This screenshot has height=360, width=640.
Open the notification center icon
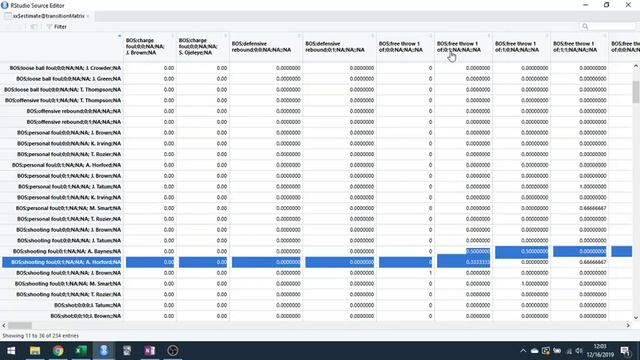pyautogui.click(x=625, y=351)
